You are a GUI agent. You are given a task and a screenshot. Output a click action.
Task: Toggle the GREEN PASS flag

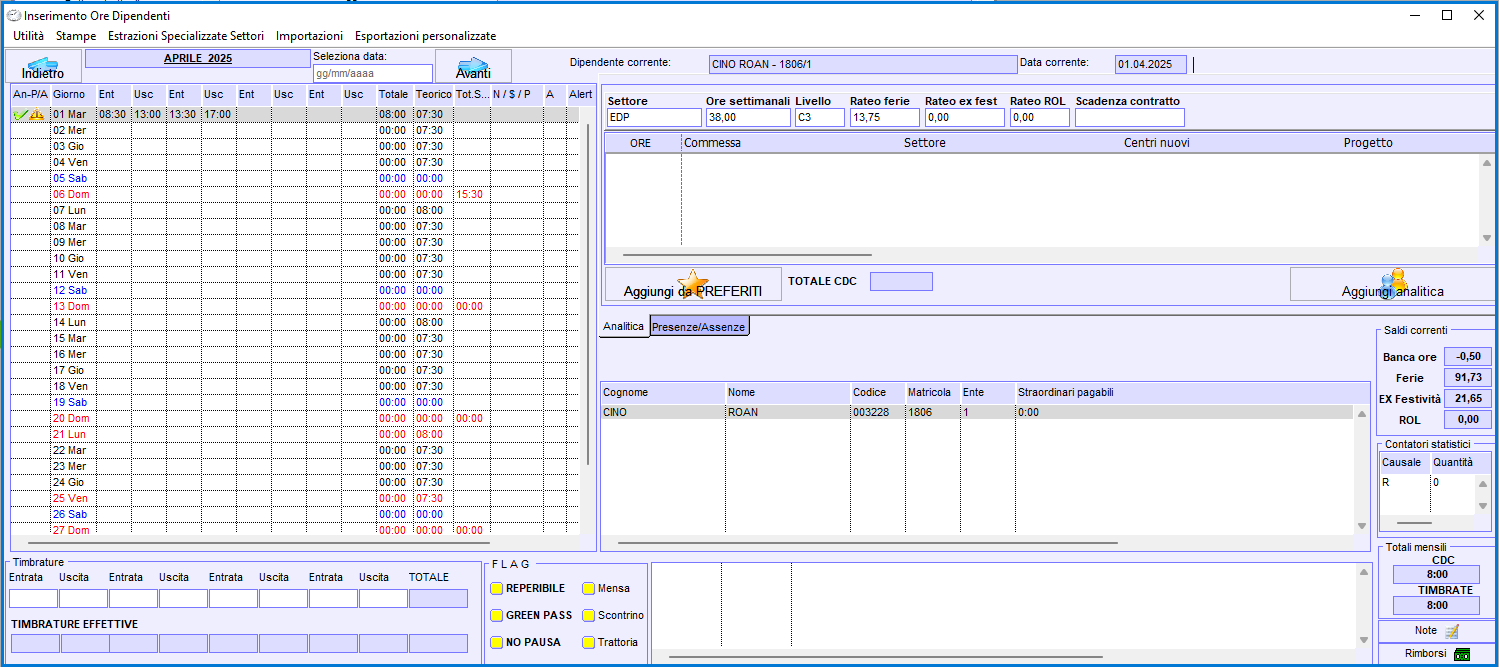coord(497,615)
